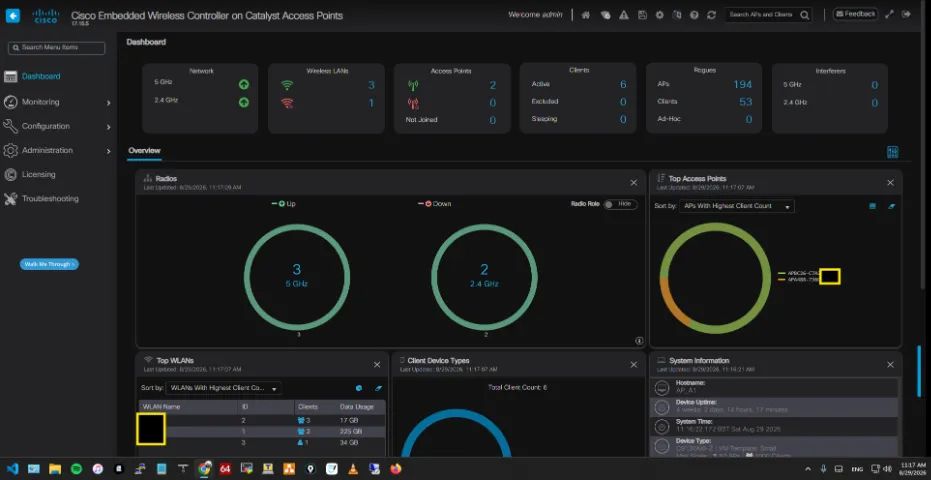Open the dashboard customize icon beside Overview
Screen dimensions: 931x480
coord(892,152)
